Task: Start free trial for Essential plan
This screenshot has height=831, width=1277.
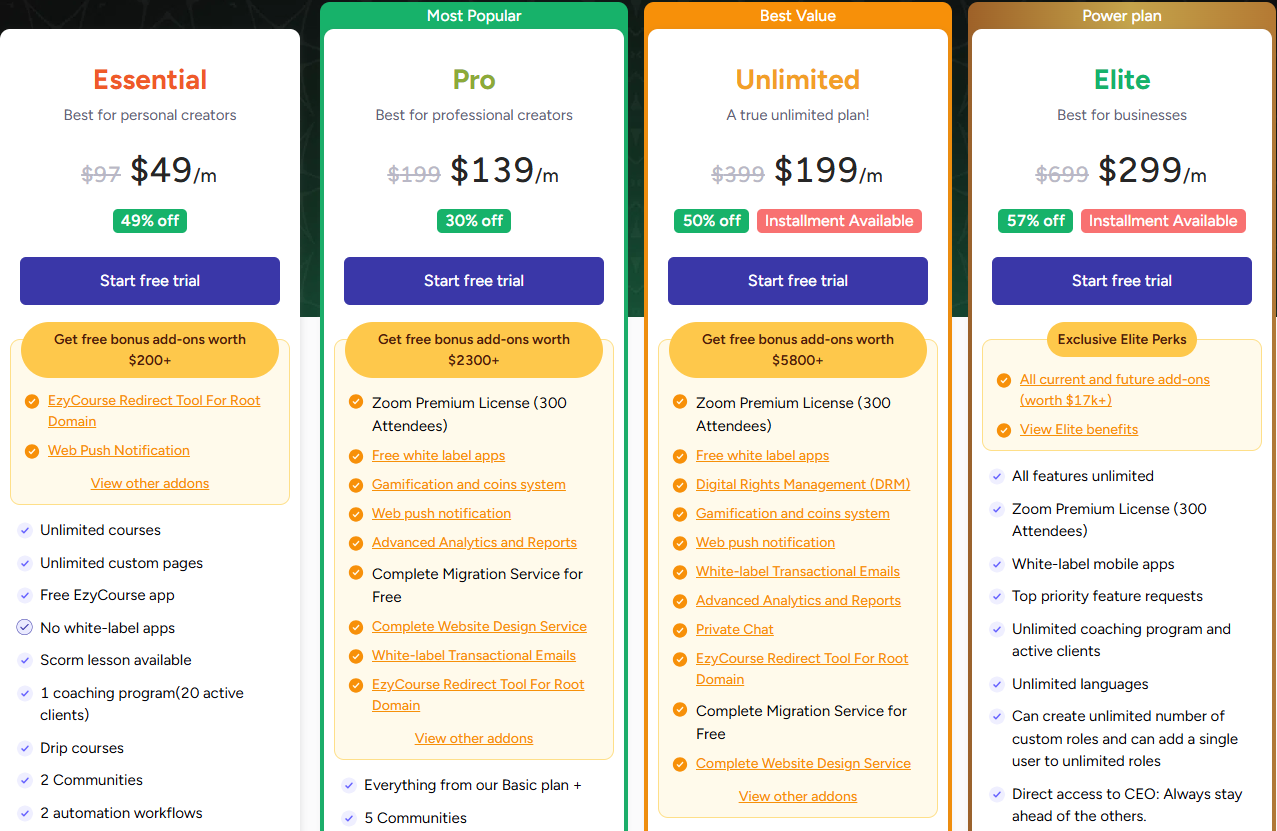Action: pyautogui.click(x=150, y=281)
